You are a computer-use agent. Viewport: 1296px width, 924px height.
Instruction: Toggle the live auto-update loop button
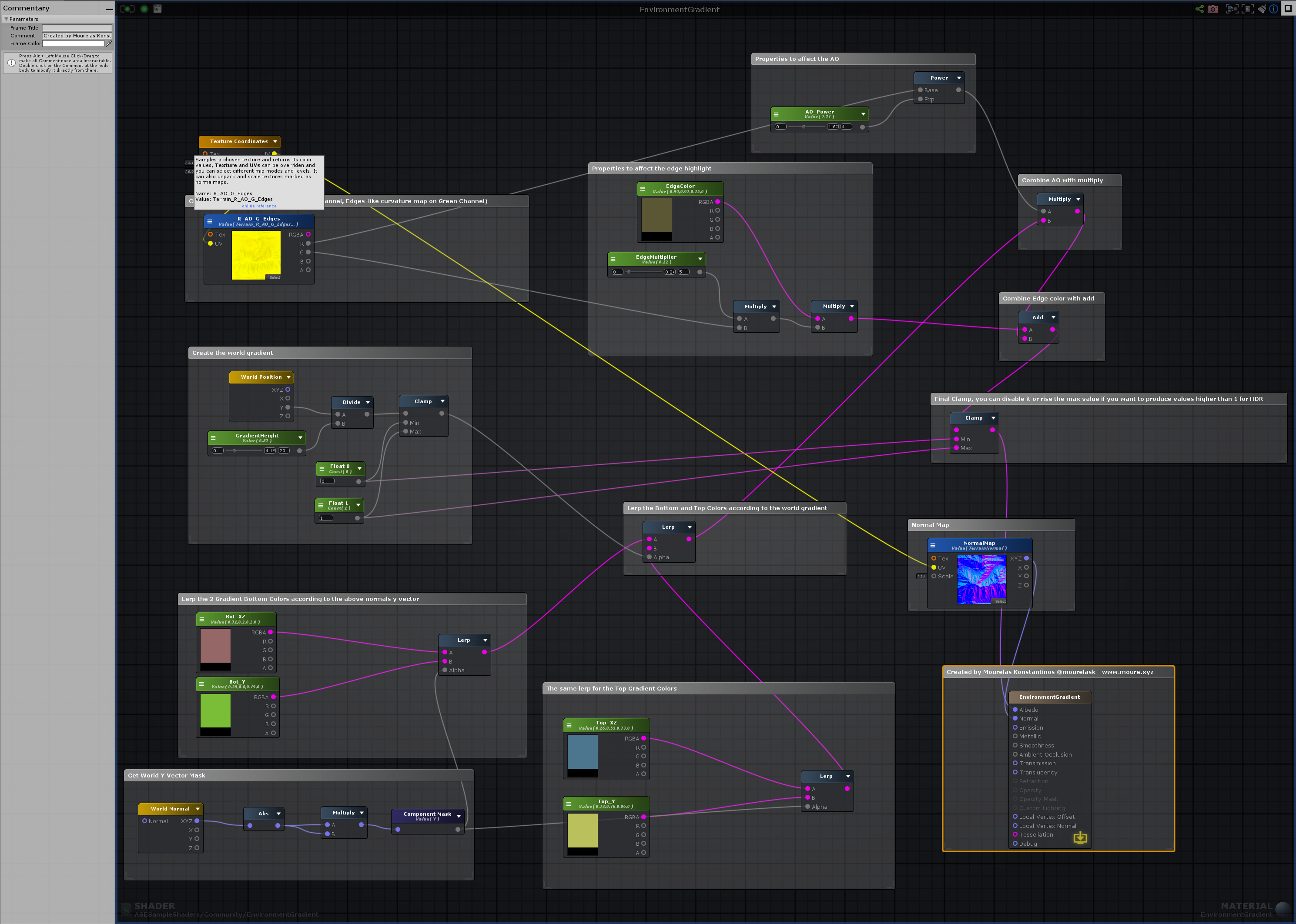pos(127,9)
